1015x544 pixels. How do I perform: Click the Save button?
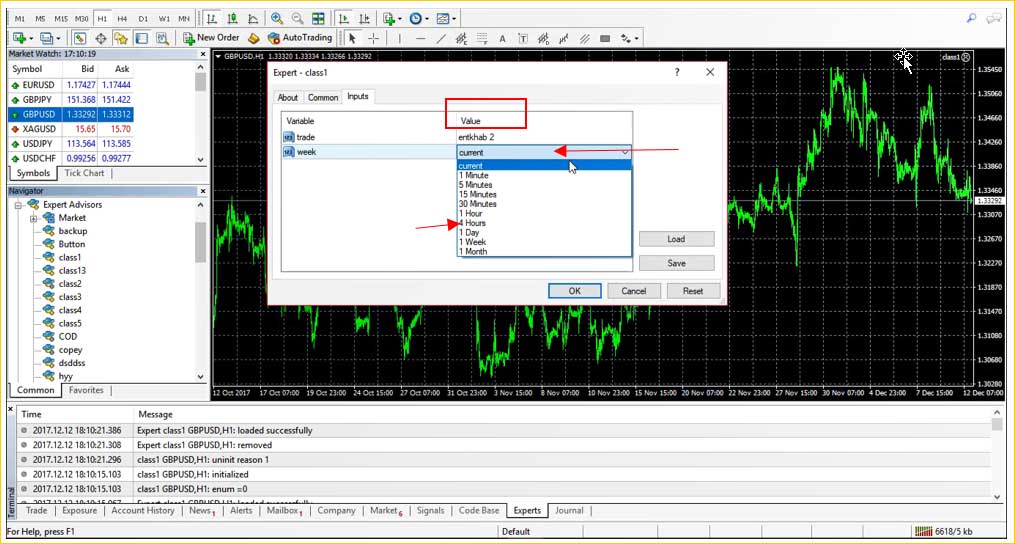point(676,263)
